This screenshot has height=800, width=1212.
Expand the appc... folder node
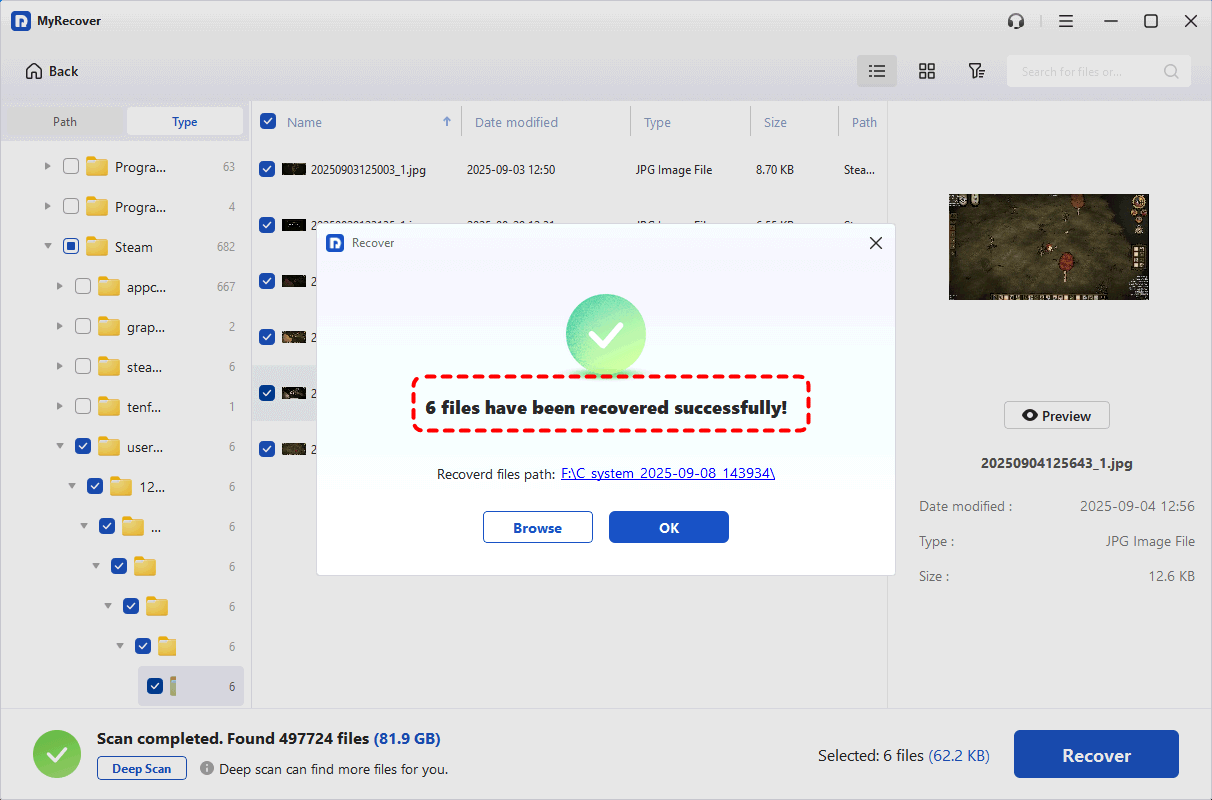click(59, 287)
